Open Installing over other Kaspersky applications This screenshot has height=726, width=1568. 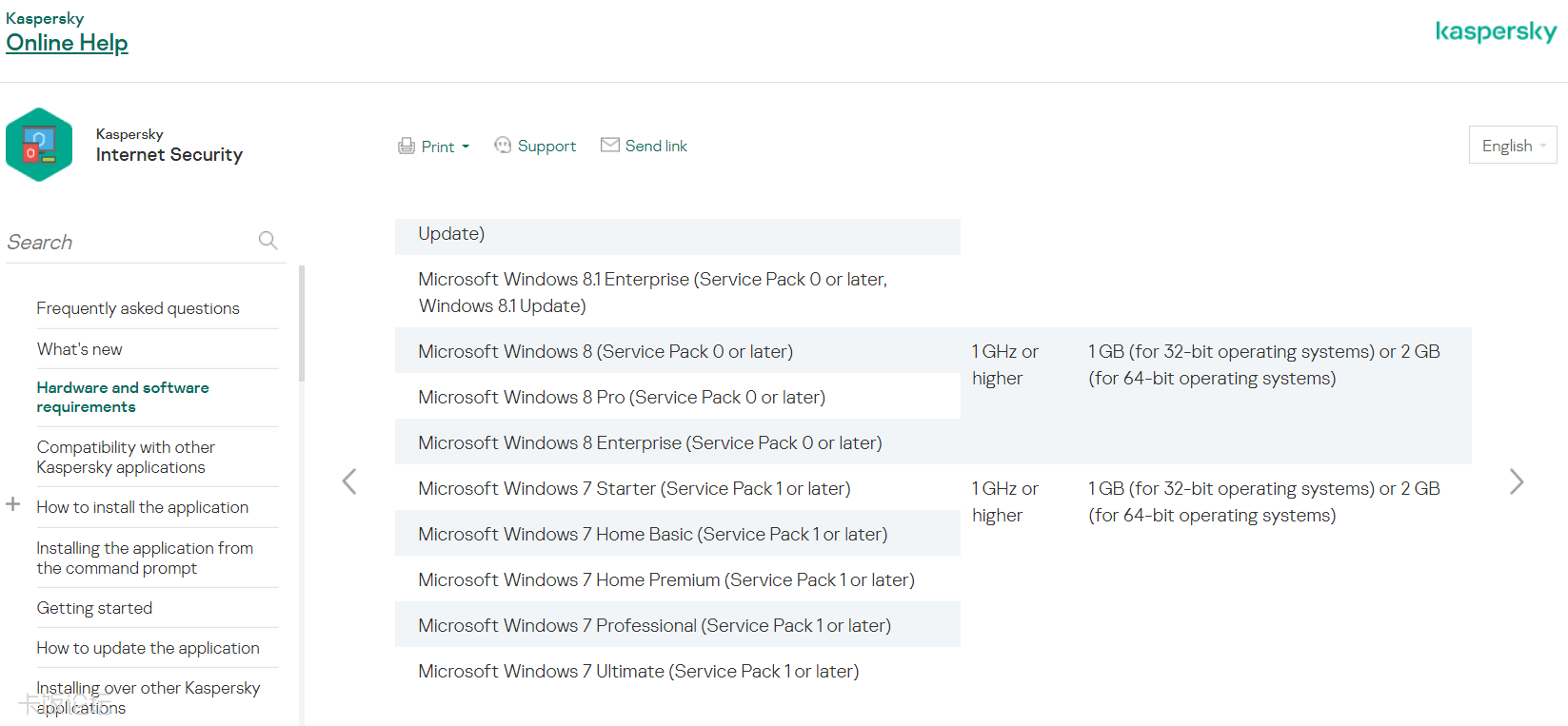coord(149,697)
